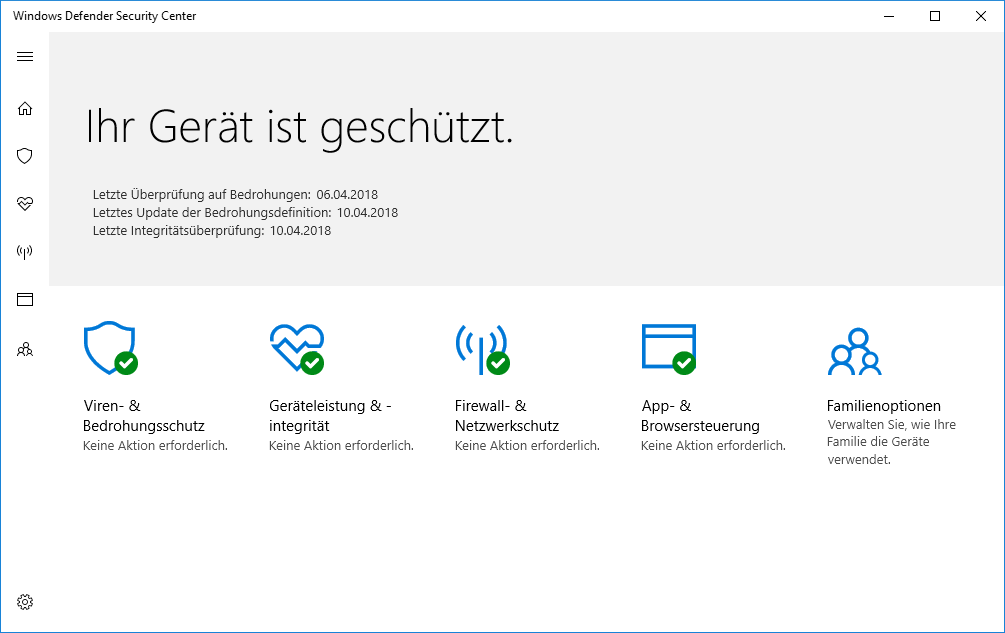
Task: Click 'Letztes Update der Bedrohungsdefinition' line
Action: (245, 212)
